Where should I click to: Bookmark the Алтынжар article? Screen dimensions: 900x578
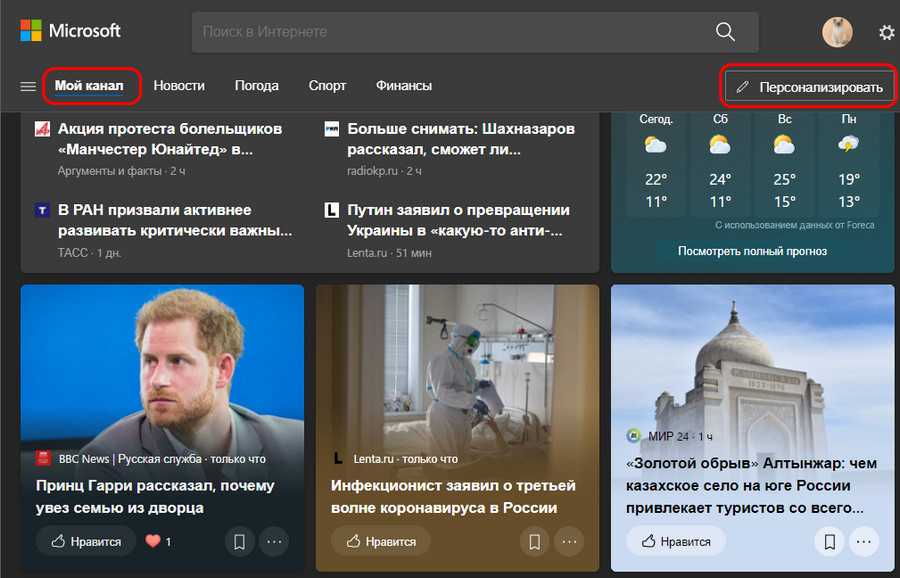(x=829, y=541)
